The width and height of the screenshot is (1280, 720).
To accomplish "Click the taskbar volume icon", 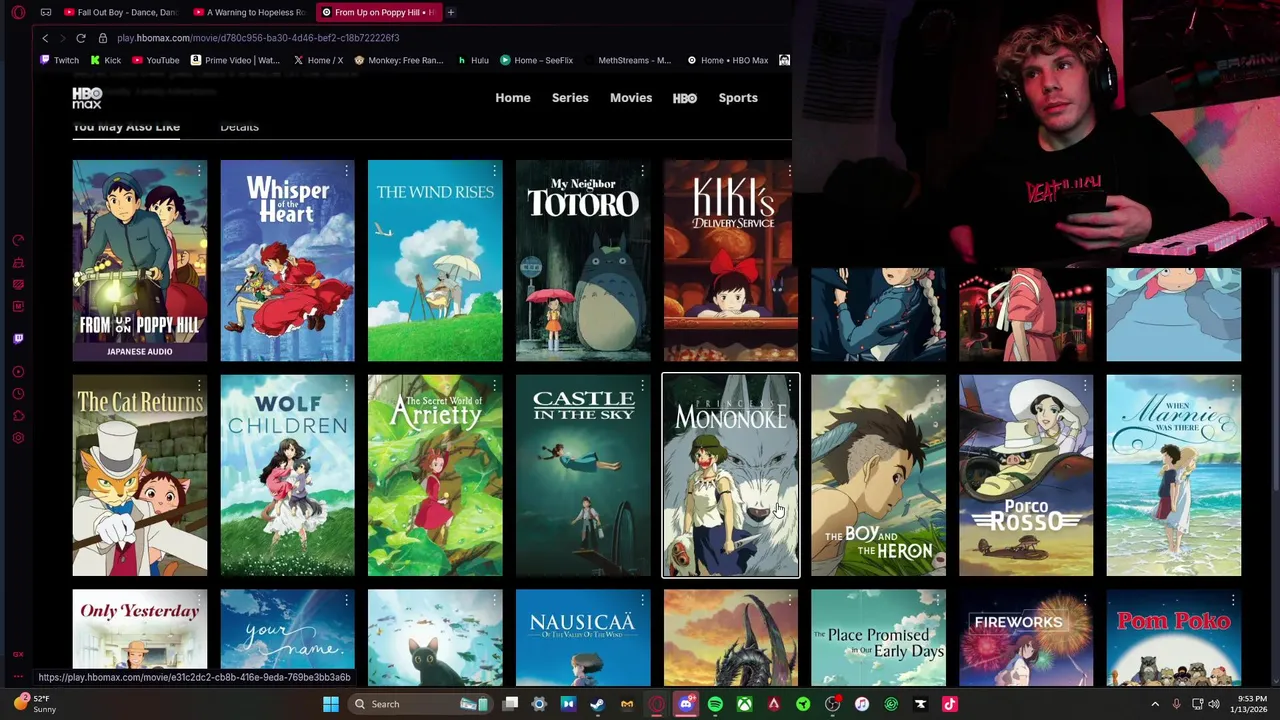I will [1214, 704].
